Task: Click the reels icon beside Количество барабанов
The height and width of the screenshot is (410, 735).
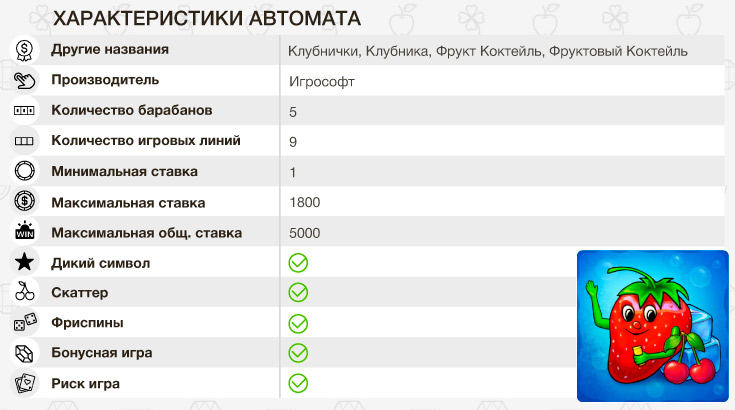Action: point(25,110)
